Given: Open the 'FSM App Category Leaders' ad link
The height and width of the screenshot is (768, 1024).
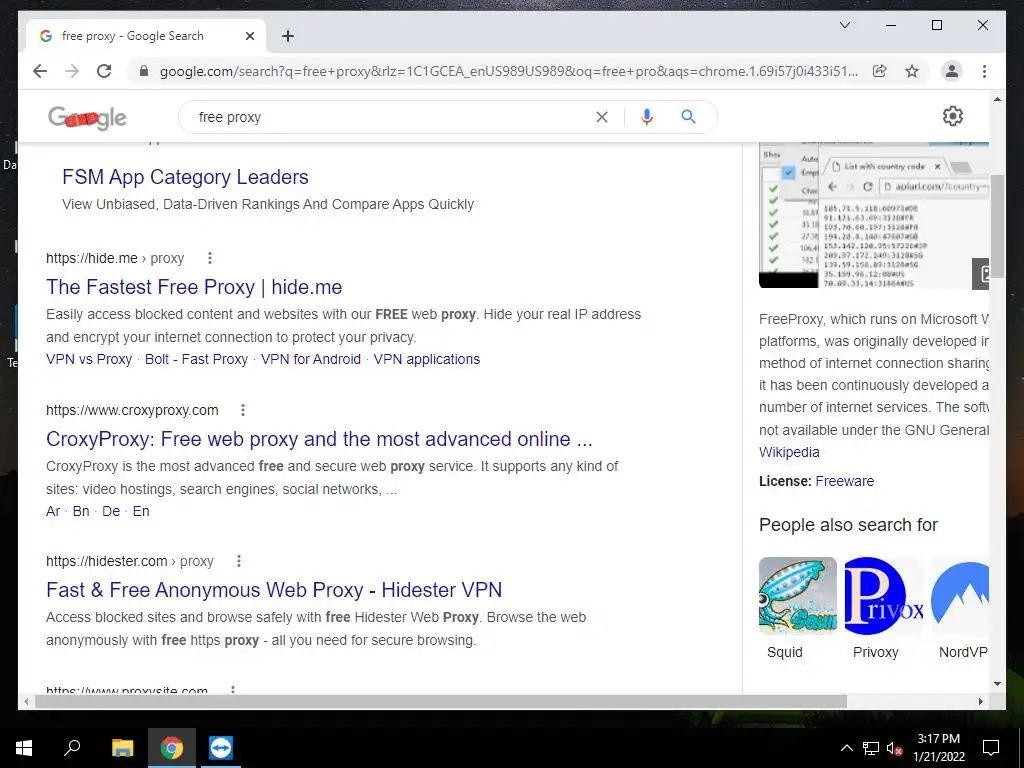Looking at the screenshot, I should coord(185,177).
